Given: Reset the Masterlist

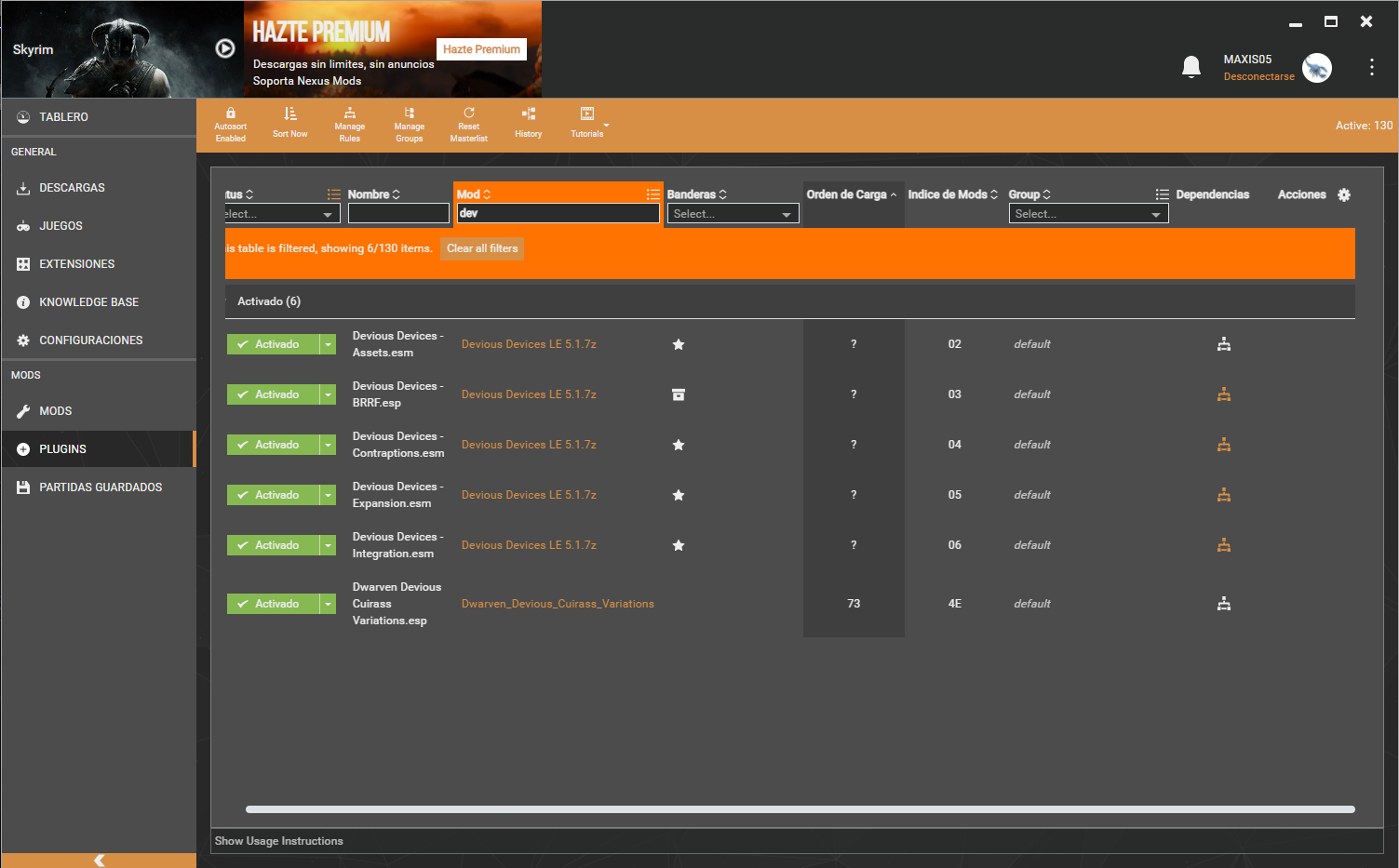Looking at the screenshot, I should coord(468,124).
